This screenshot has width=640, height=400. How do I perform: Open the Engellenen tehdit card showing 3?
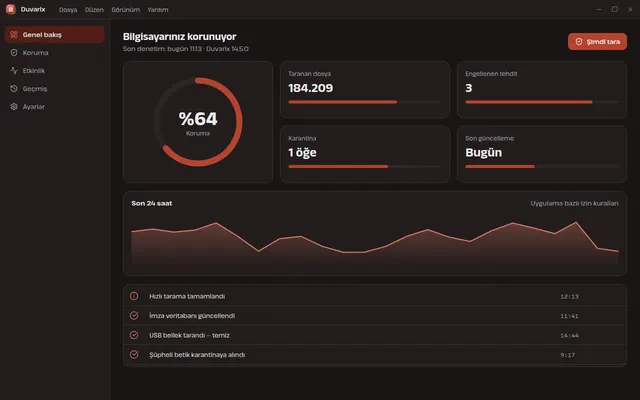coord(542,90)
